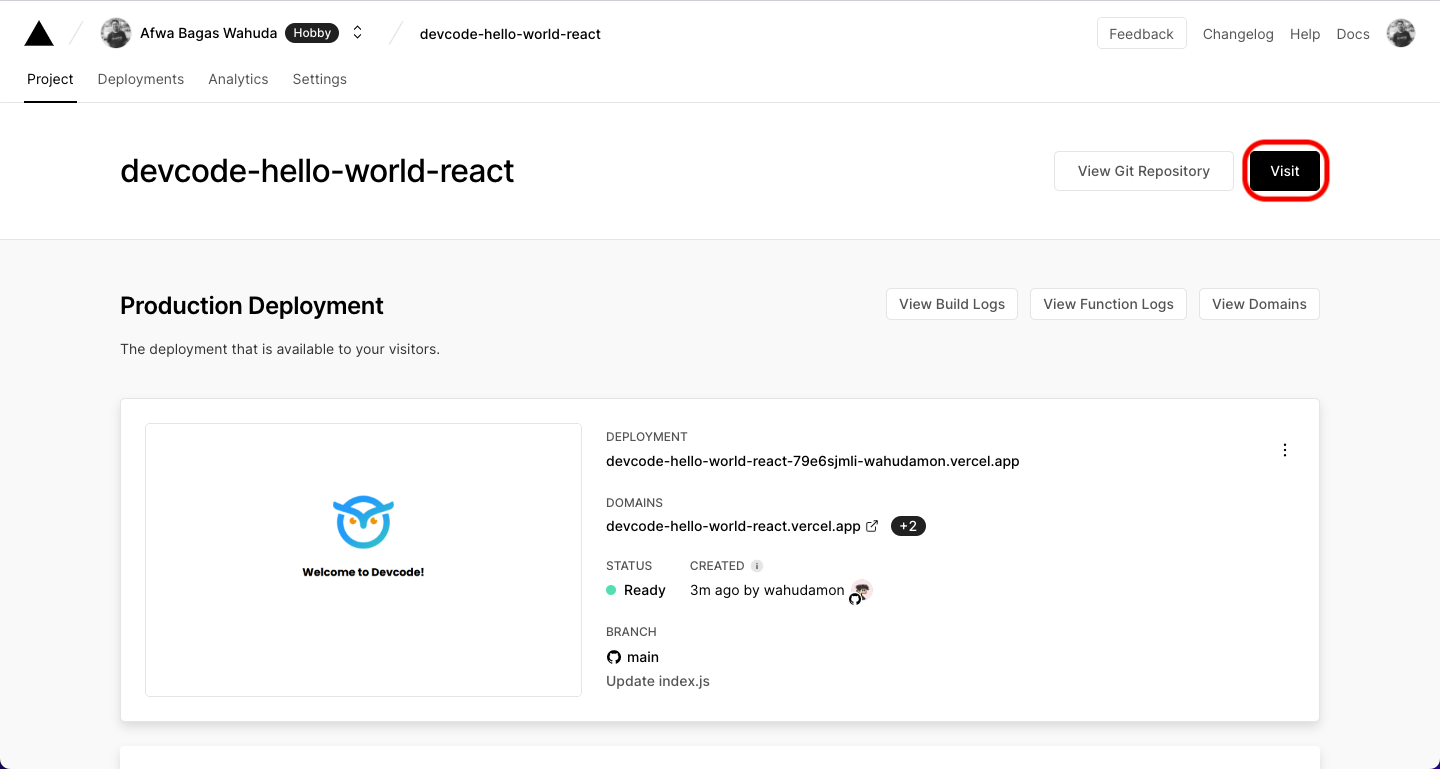Click the wahudamon committer avatar

860,591
